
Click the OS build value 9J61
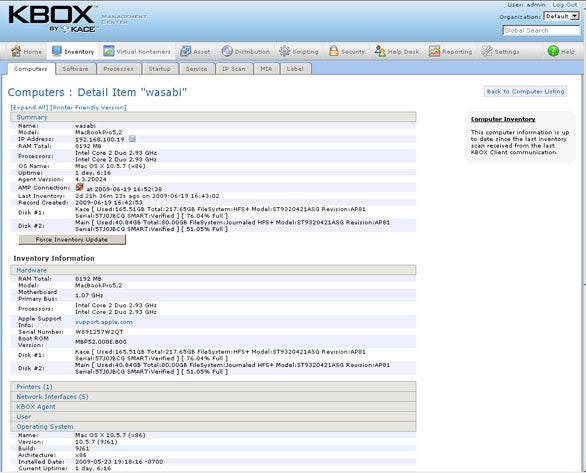click(x=82, y=448)
